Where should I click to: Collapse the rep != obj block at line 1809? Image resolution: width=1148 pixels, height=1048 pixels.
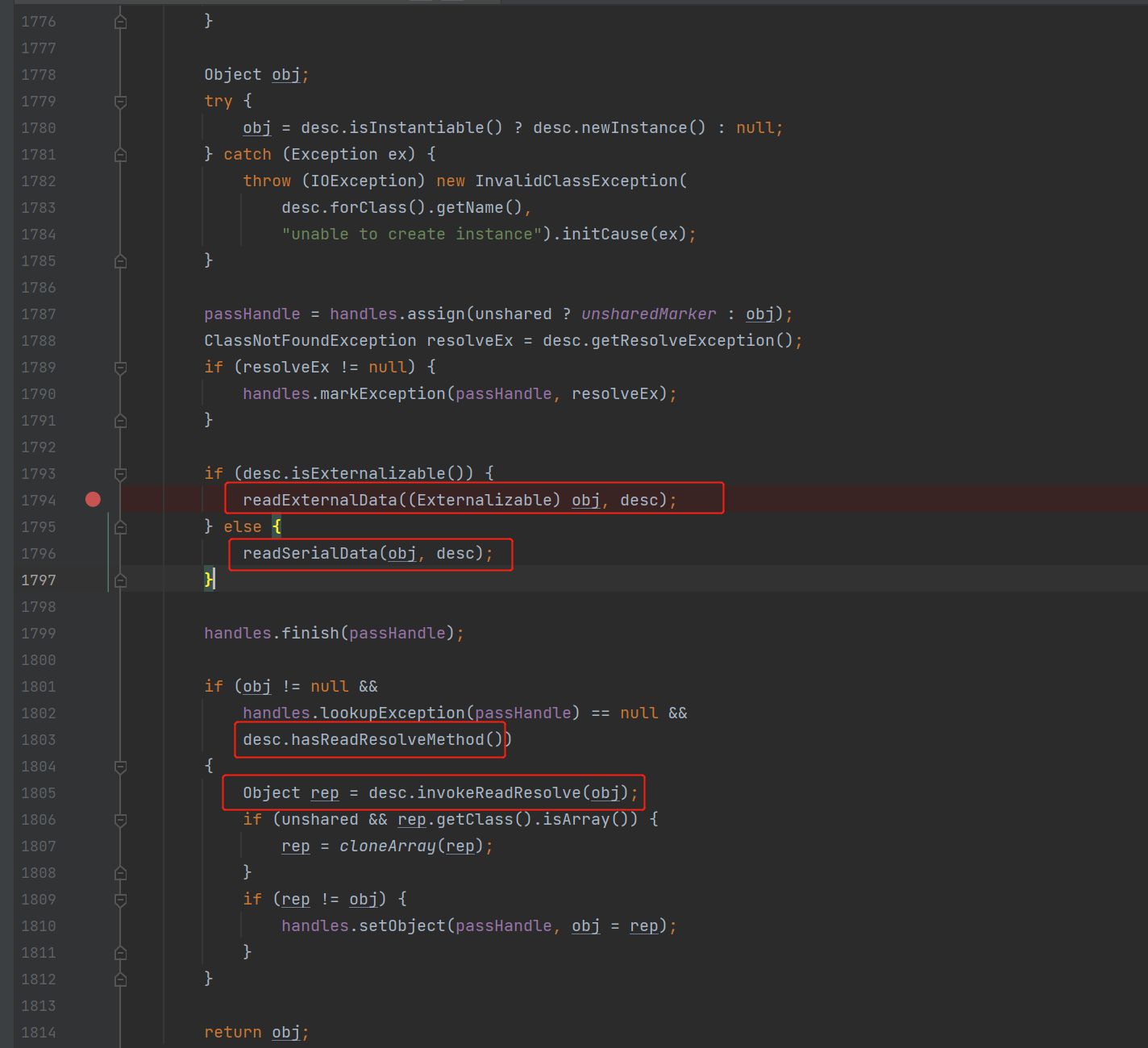tap(120, 900)
